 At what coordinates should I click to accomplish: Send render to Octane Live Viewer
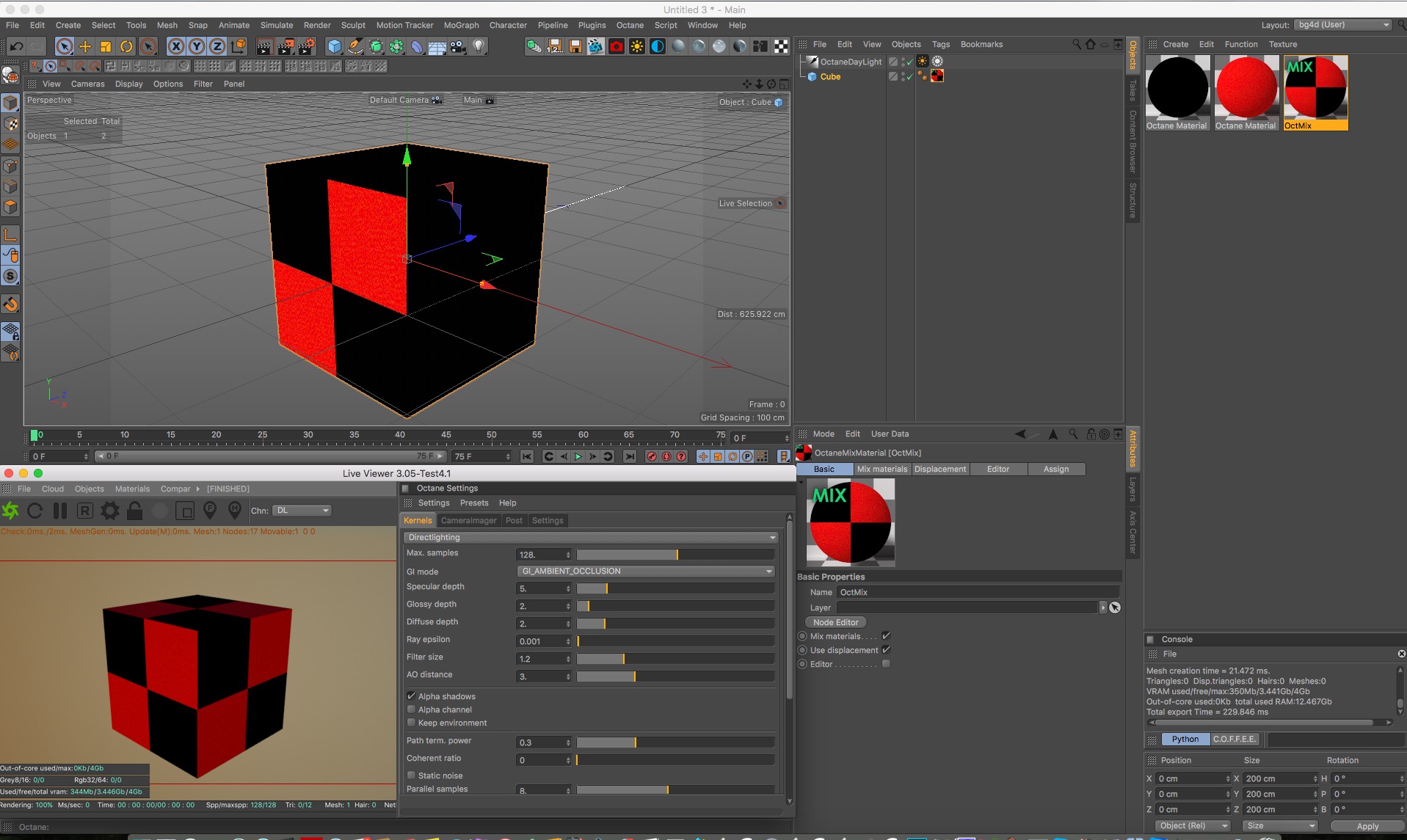[x=11, y=511]
